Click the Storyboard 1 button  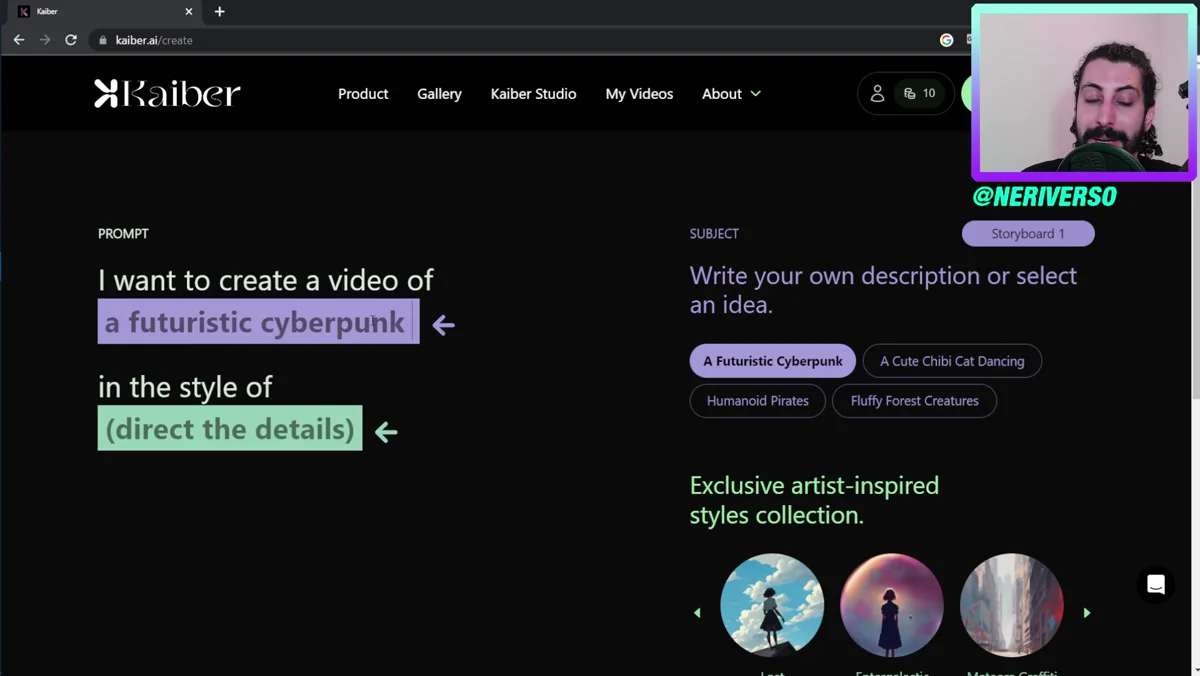(1028, 233)
